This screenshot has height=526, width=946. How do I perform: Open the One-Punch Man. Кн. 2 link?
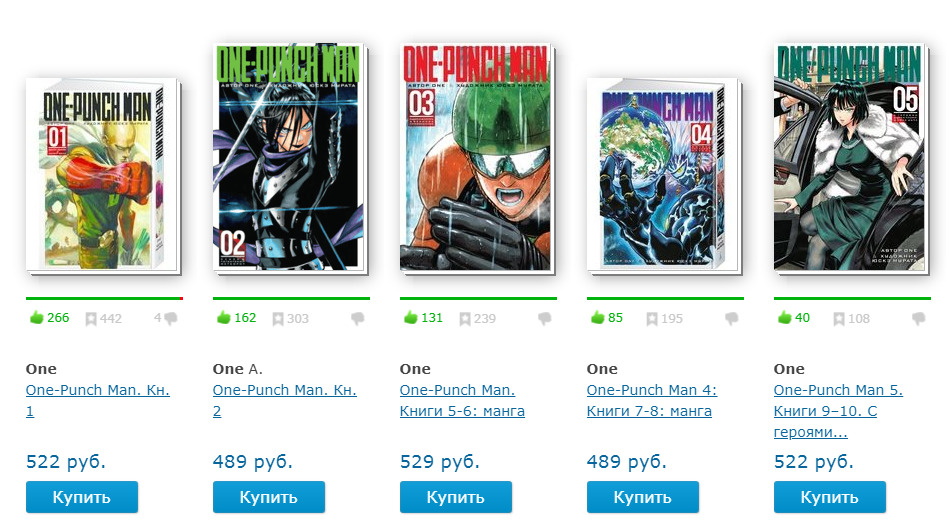(285, 401)
